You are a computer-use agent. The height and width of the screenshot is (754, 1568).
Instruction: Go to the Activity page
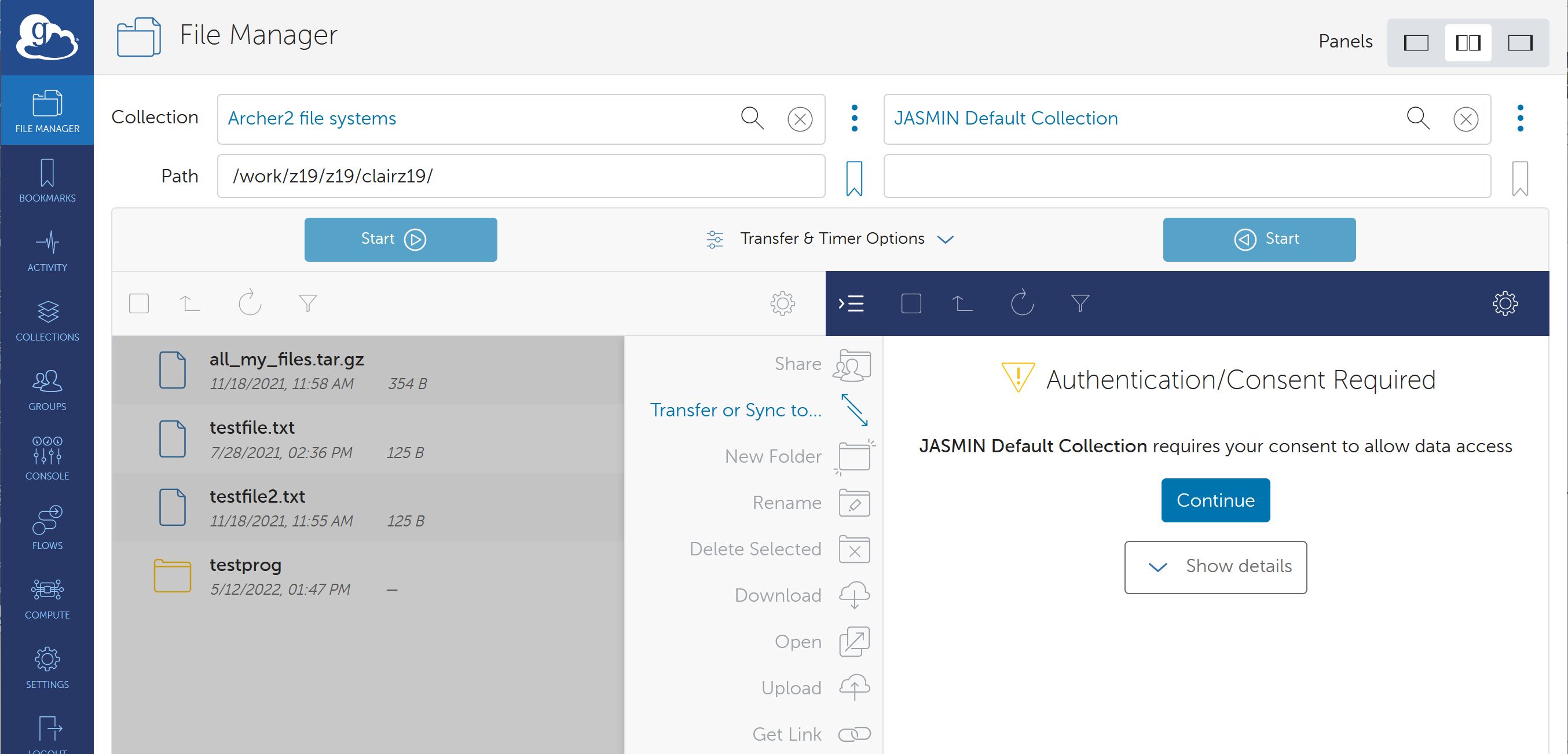click(47, 250)
